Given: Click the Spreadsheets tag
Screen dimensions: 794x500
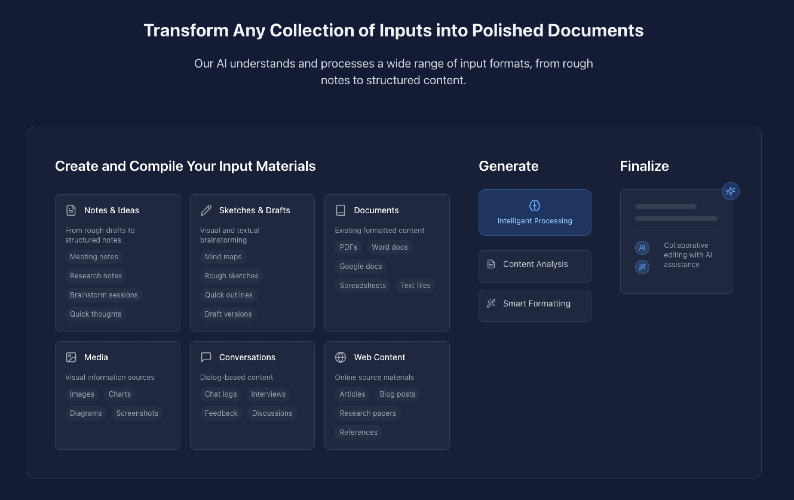Looking at the screenshot, I should click(x=363, y=286).
